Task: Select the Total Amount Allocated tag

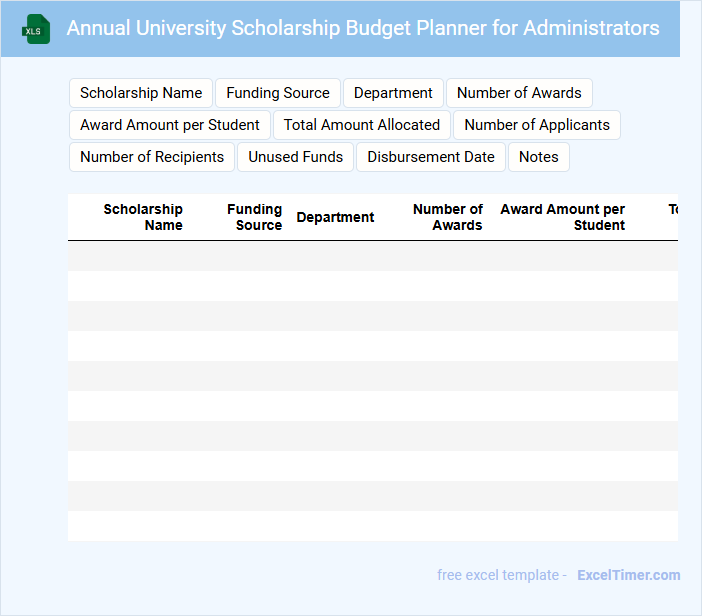Action: 362,125
